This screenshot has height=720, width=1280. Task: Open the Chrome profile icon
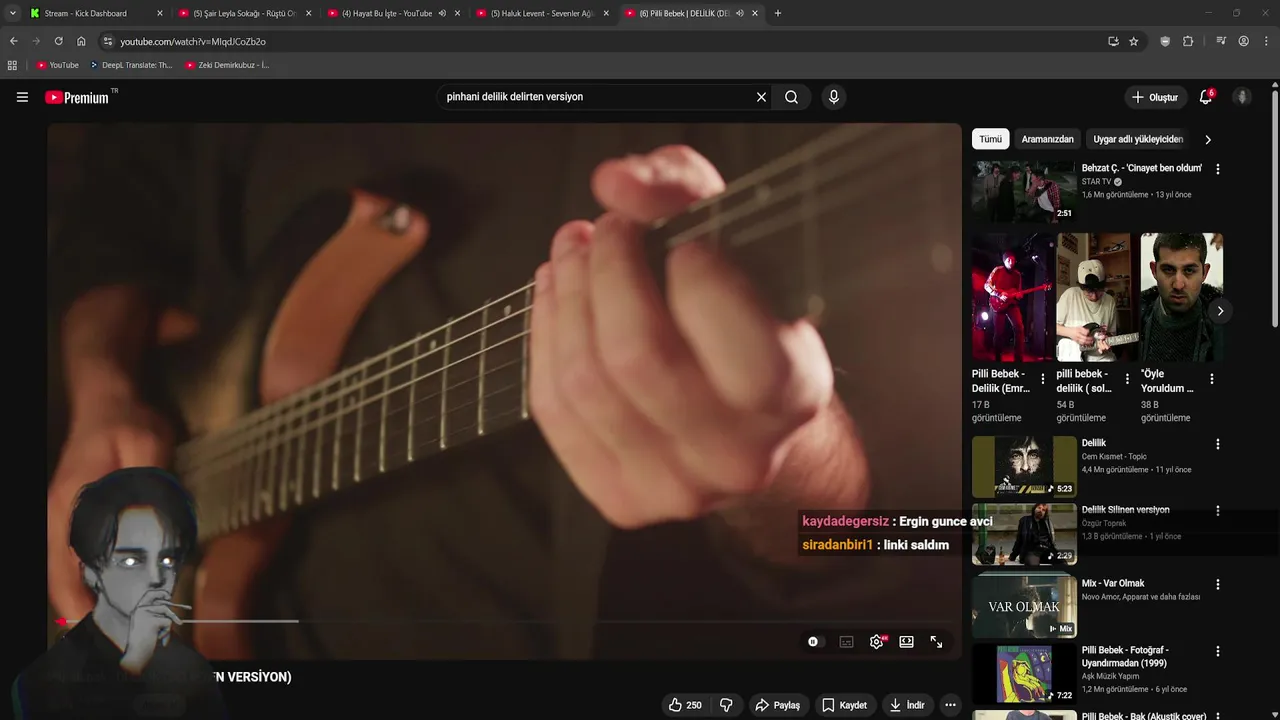pyautogui.click(x=1243, y=41)
